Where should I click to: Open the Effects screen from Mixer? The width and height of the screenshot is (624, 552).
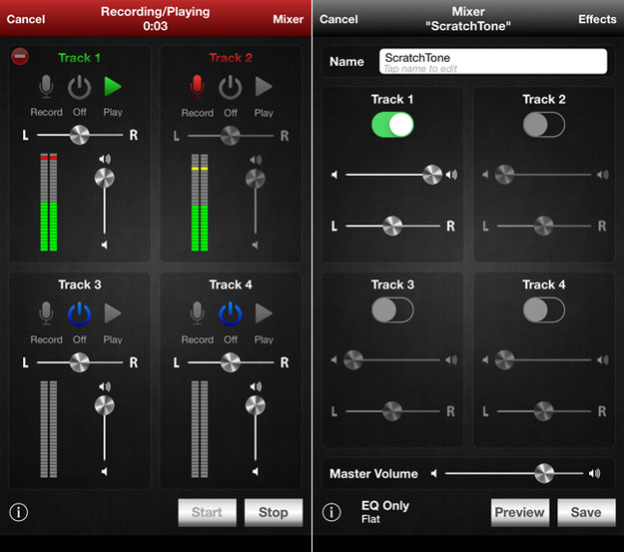[x=597, y=19]
